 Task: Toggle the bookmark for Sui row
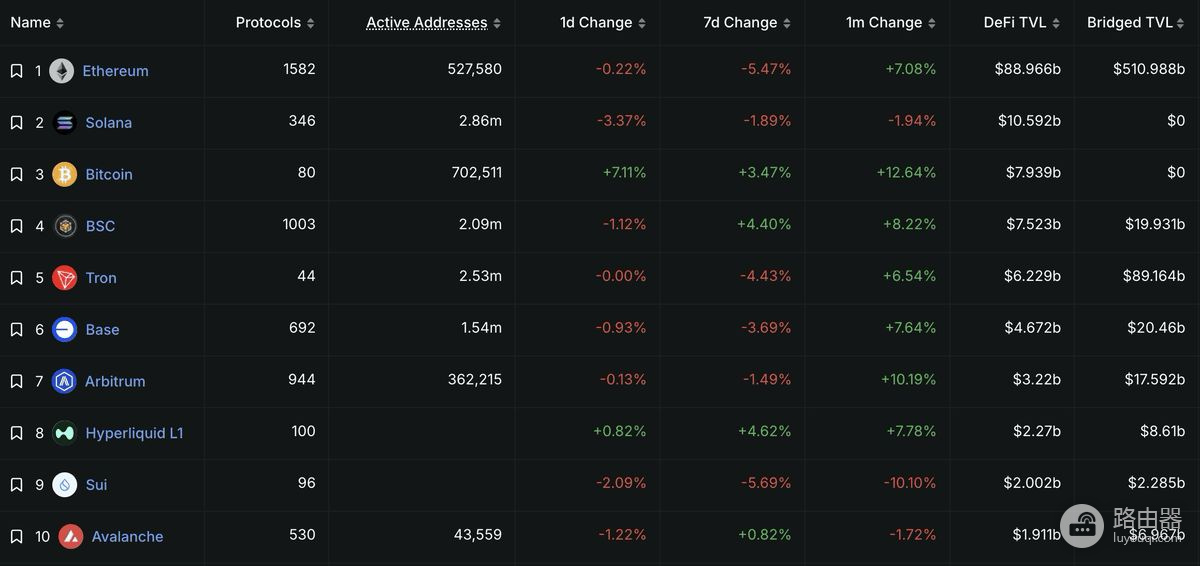(16, 485)
